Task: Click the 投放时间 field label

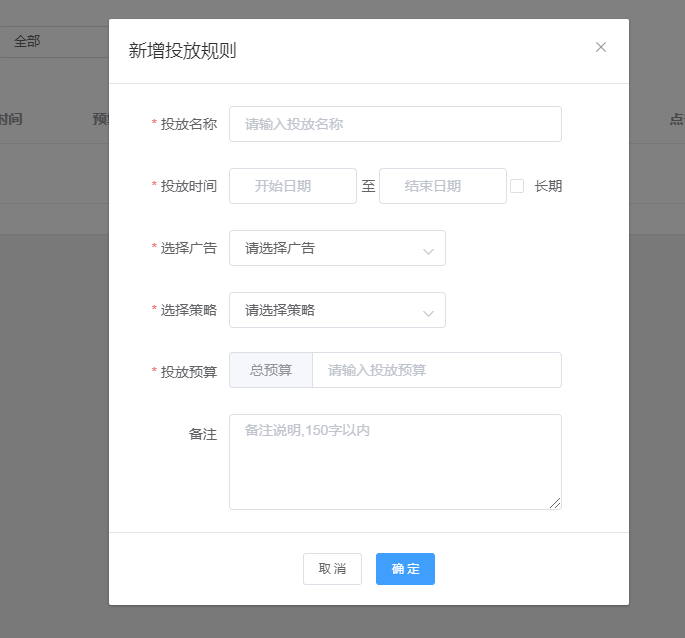Action: [x=189, y=186]
